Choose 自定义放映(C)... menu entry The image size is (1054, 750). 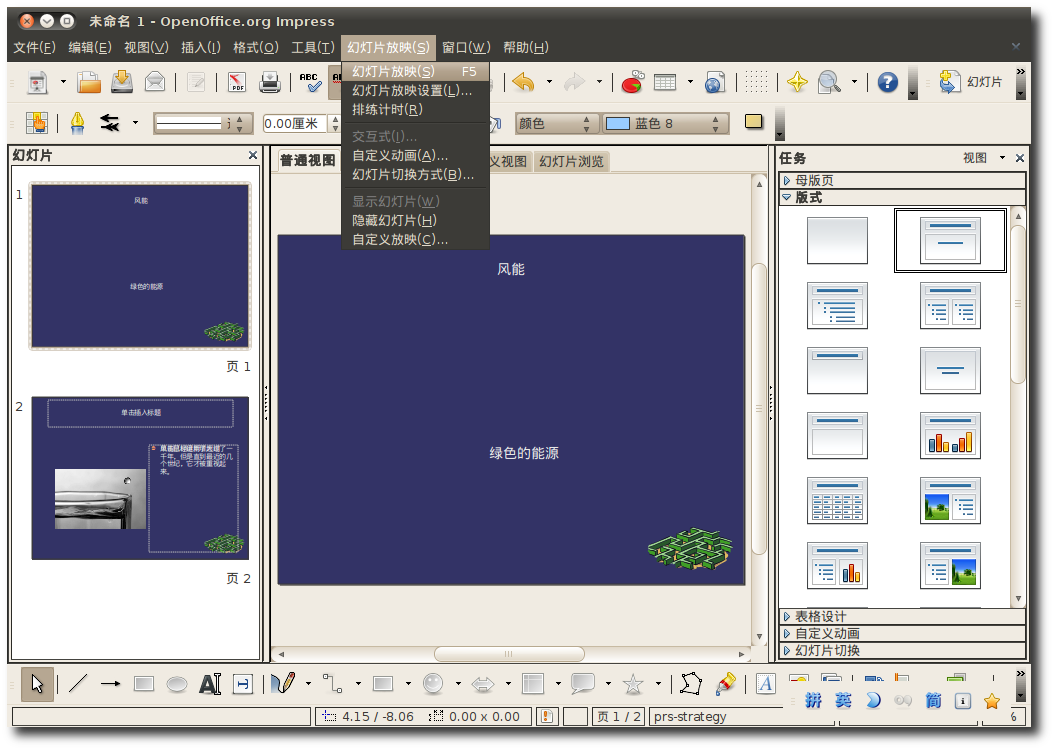[415, 239]
